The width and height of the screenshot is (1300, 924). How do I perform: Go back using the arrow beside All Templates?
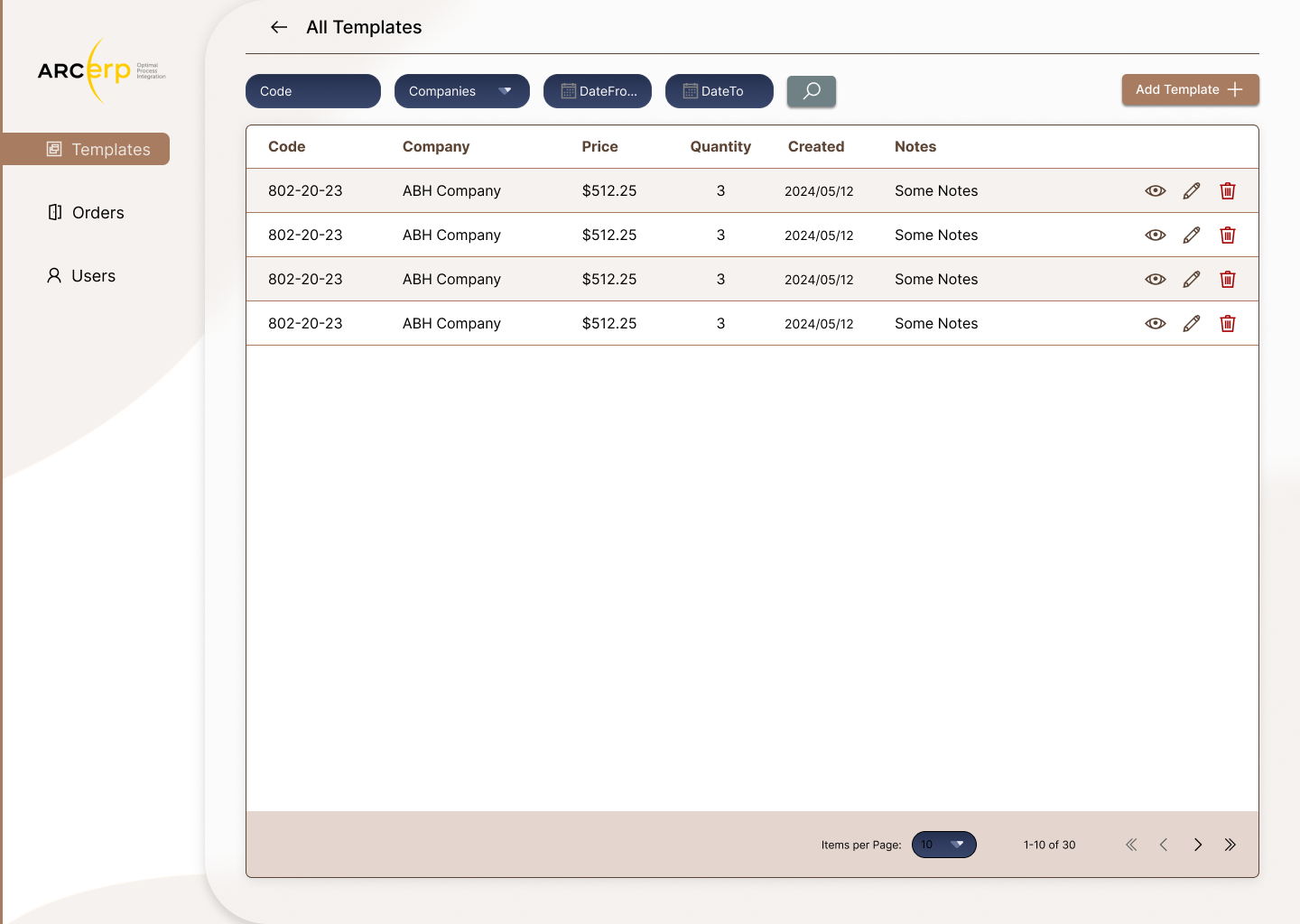279,27
